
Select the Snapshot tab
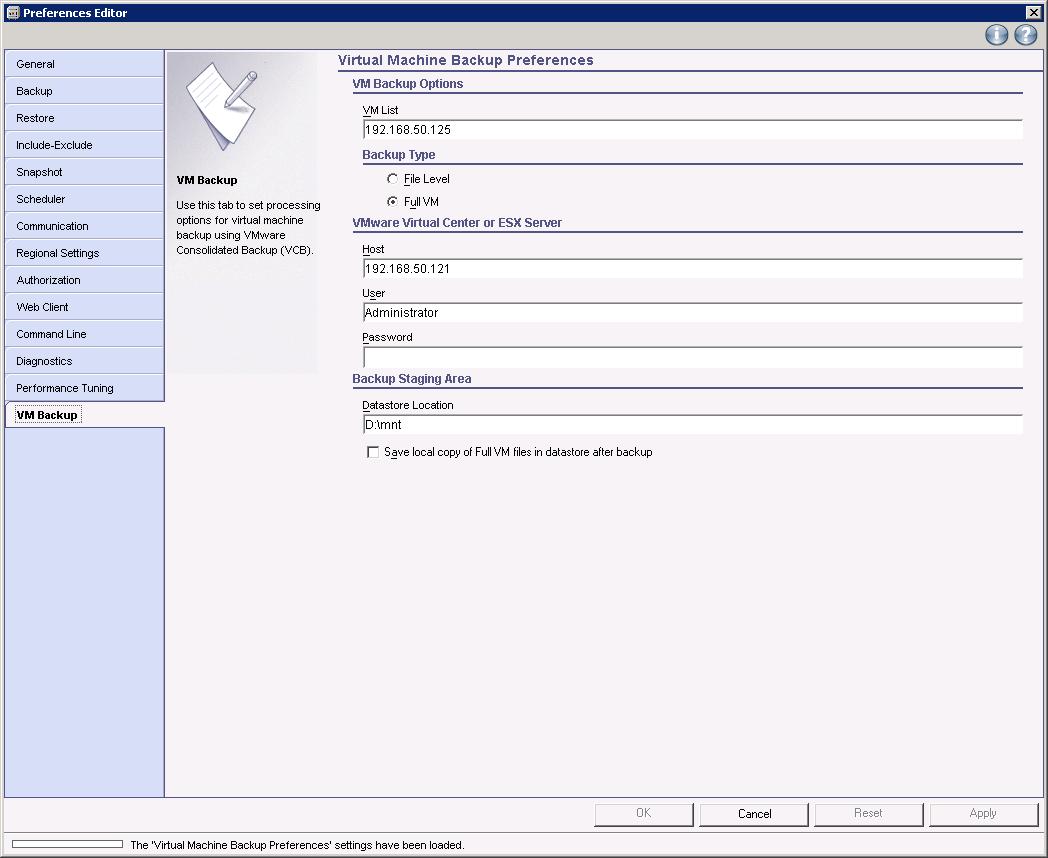coord(84,172)
